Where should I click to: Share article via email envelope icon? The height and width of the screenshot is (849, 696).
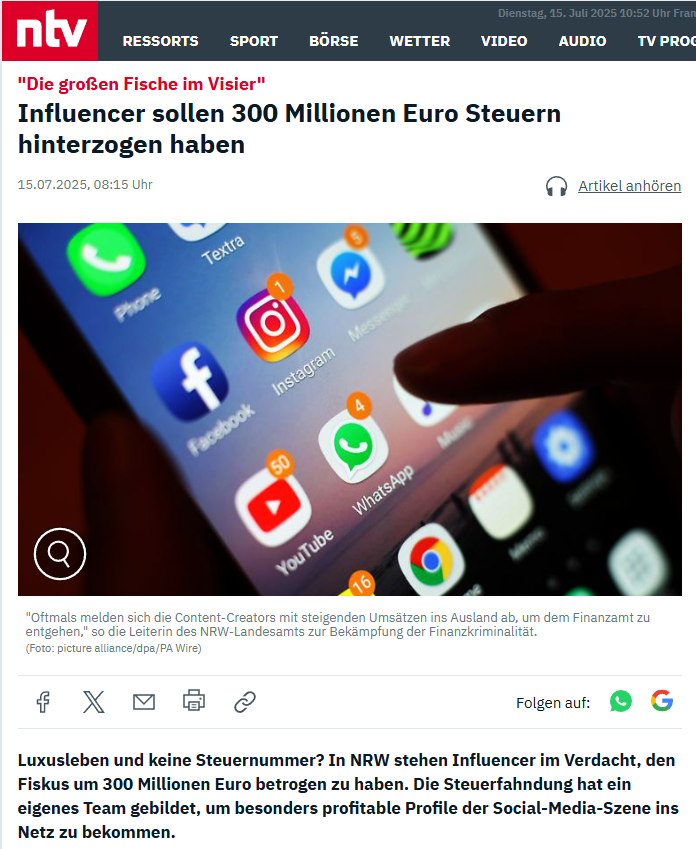pyautogui.click(x=144, y=702)
